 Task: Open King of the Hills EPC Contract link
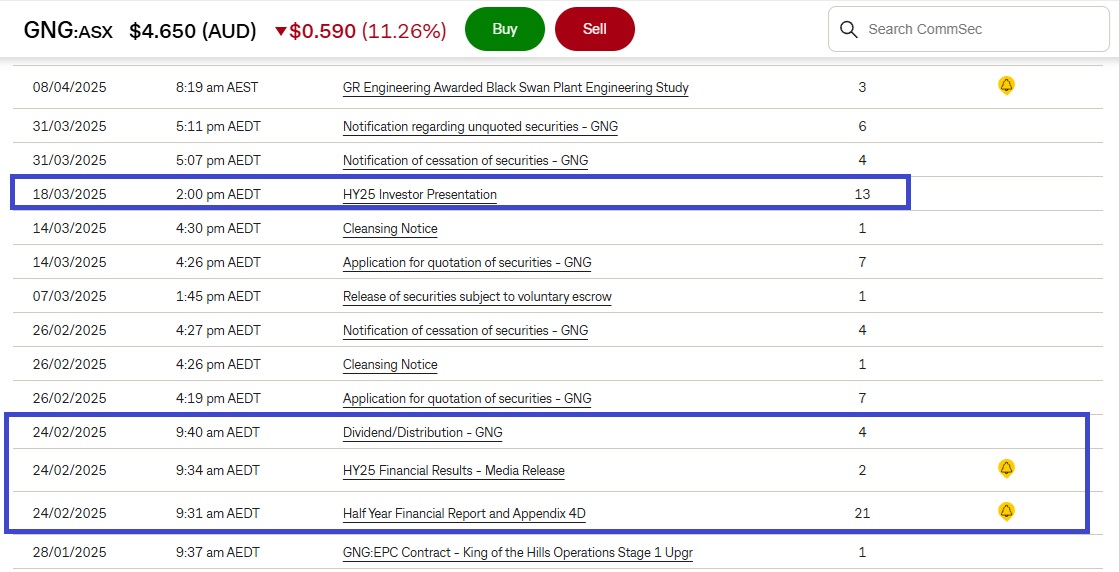pyautogui.click(x=517, y=552)
